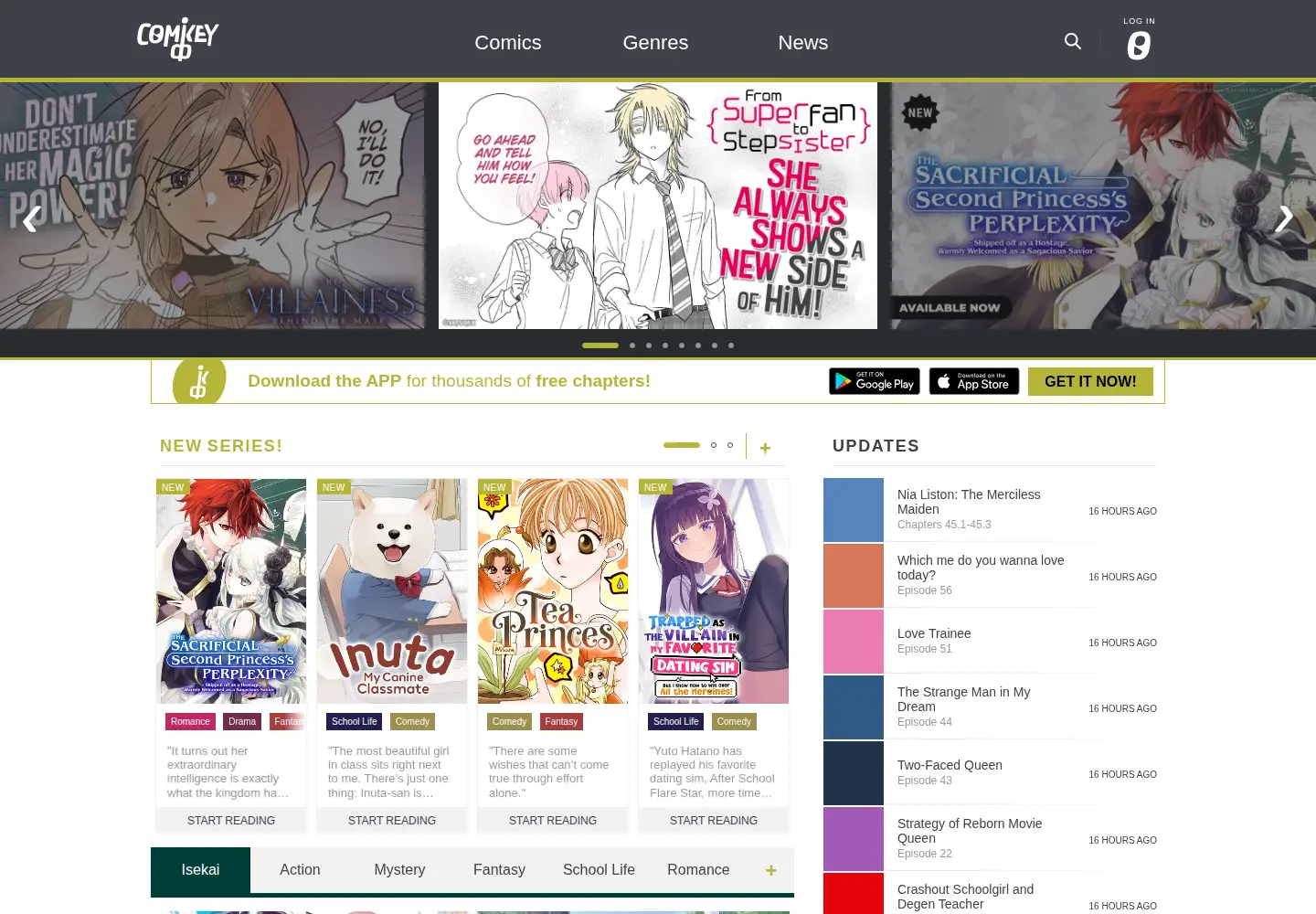Select the second banner carousel dot

[632, 345]
